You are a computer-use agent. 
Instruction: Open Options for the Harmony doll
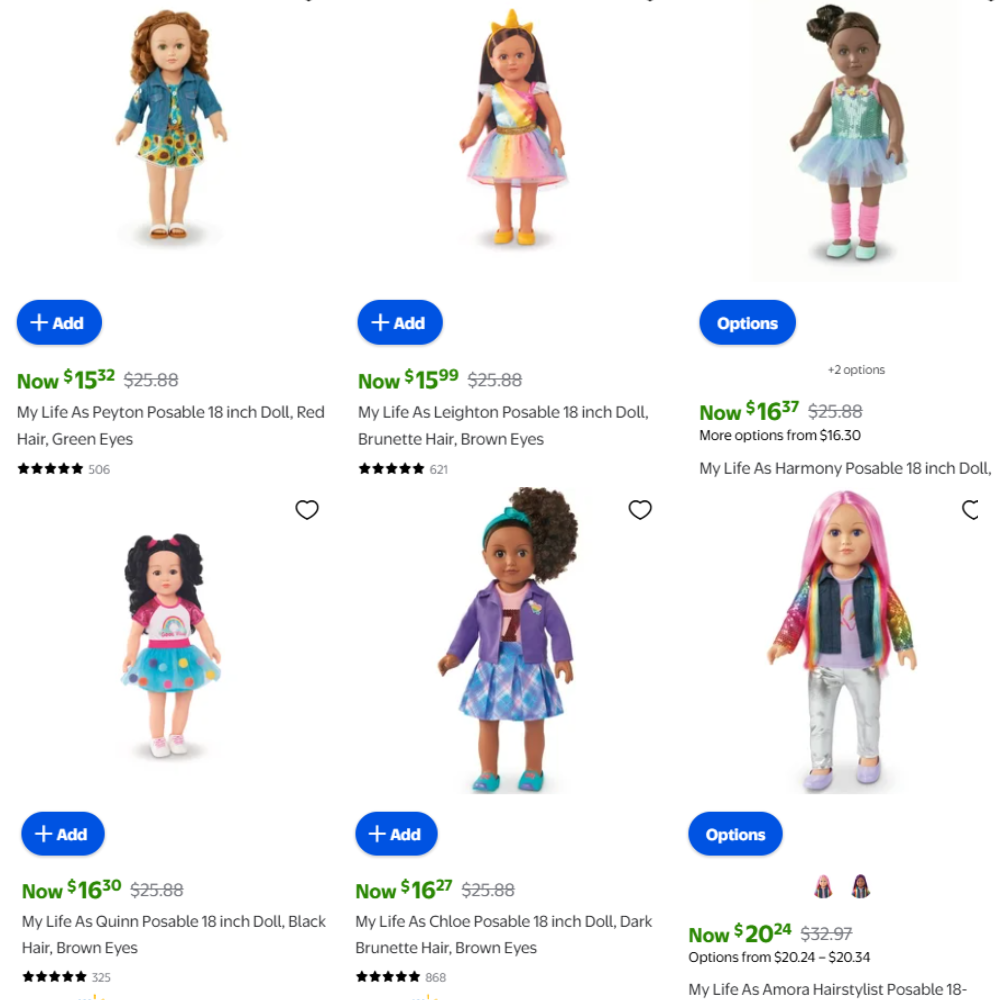pyautogui.click(x=747, y=323)
